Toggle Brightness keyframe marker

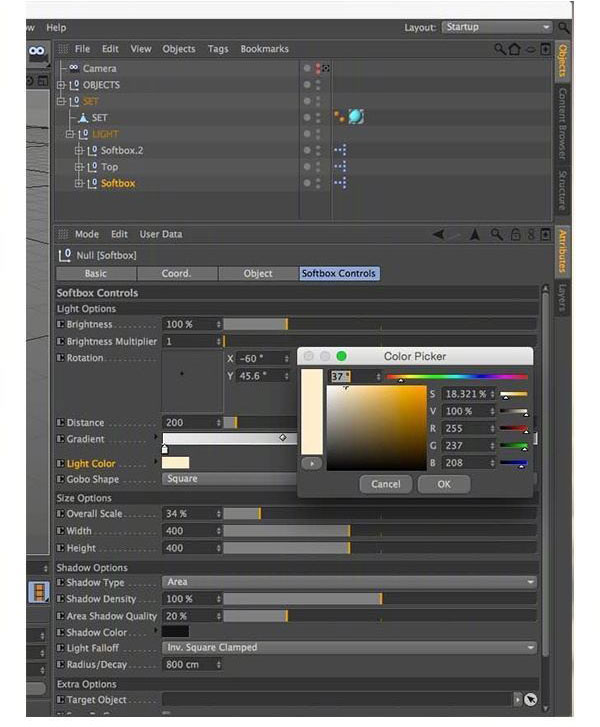60,324
